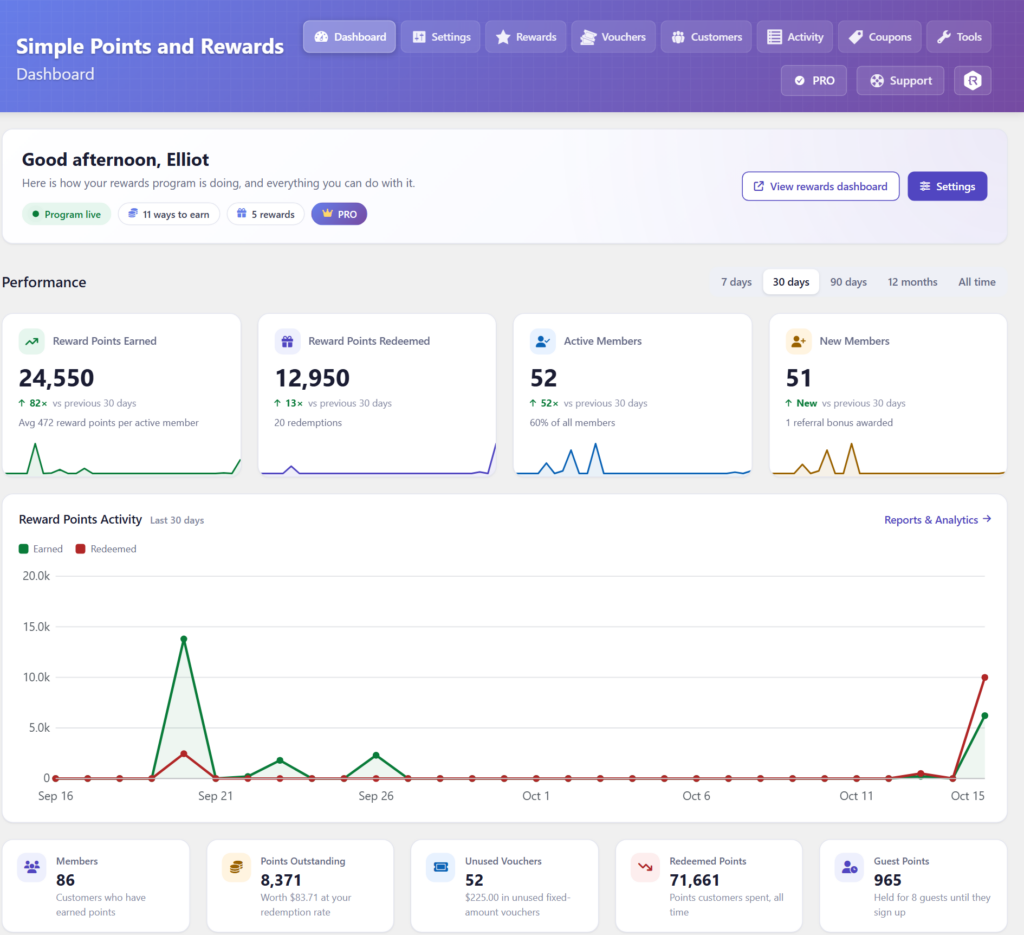This screenshot has height=935, width=1024.
Task: Click the hexagon R logo button
Action: point(972,80)
